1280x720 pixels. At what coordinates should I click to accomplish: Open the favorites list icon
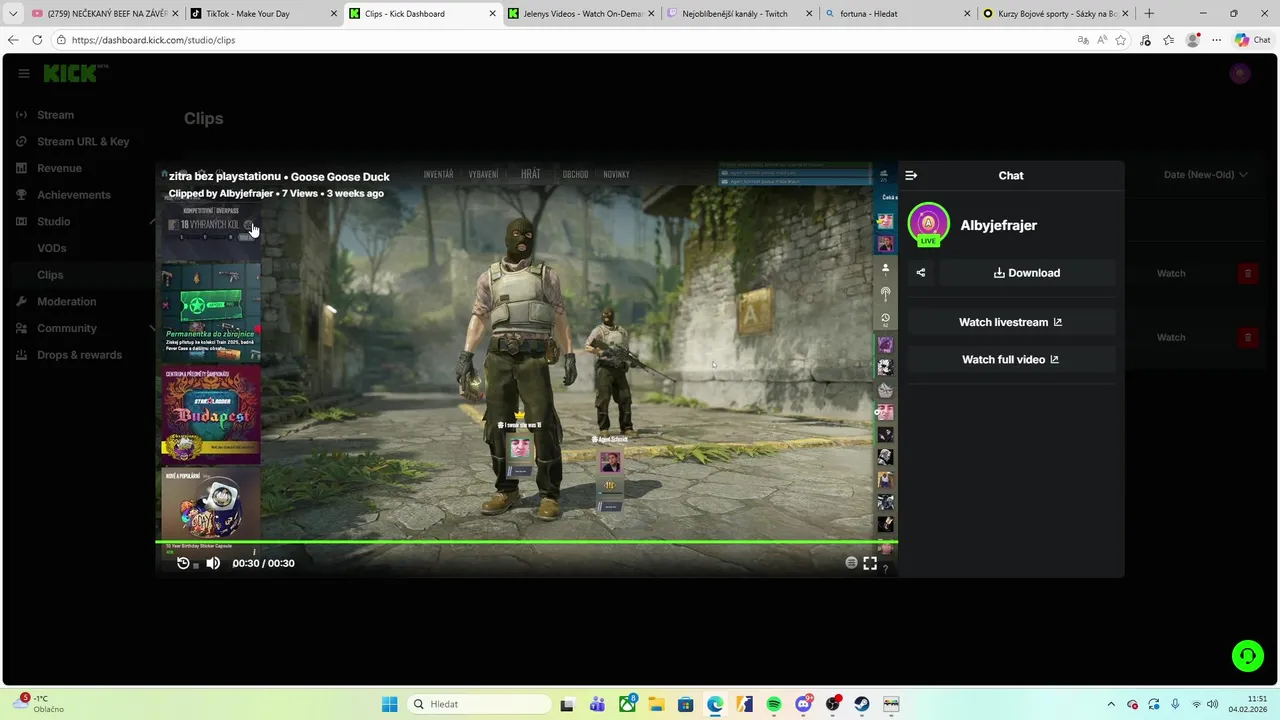tap(1168, 40)
